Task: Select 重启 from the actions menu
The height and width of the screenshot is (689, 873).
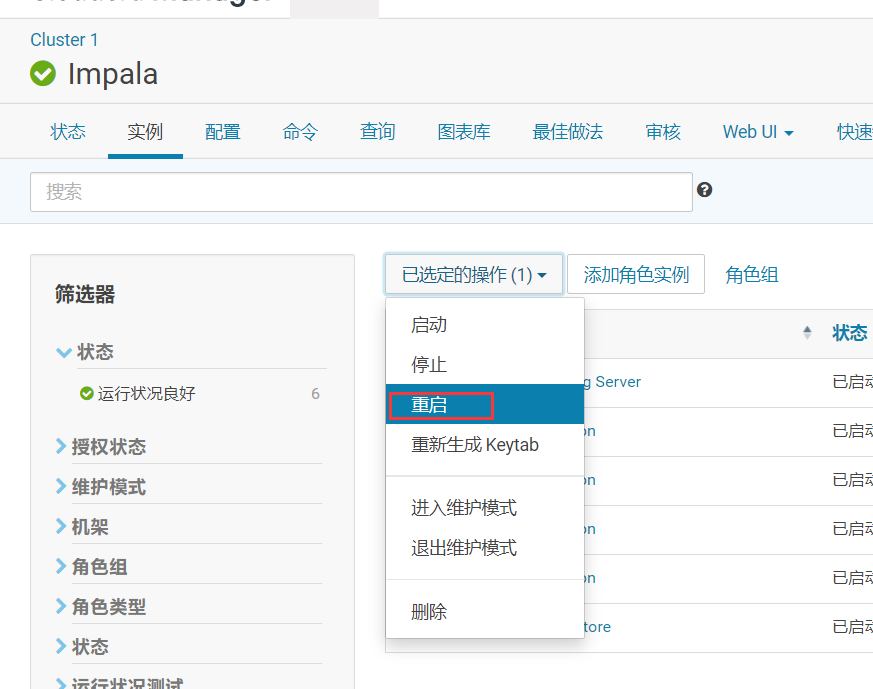Action: pyautogui.click(x=428, y=404)
